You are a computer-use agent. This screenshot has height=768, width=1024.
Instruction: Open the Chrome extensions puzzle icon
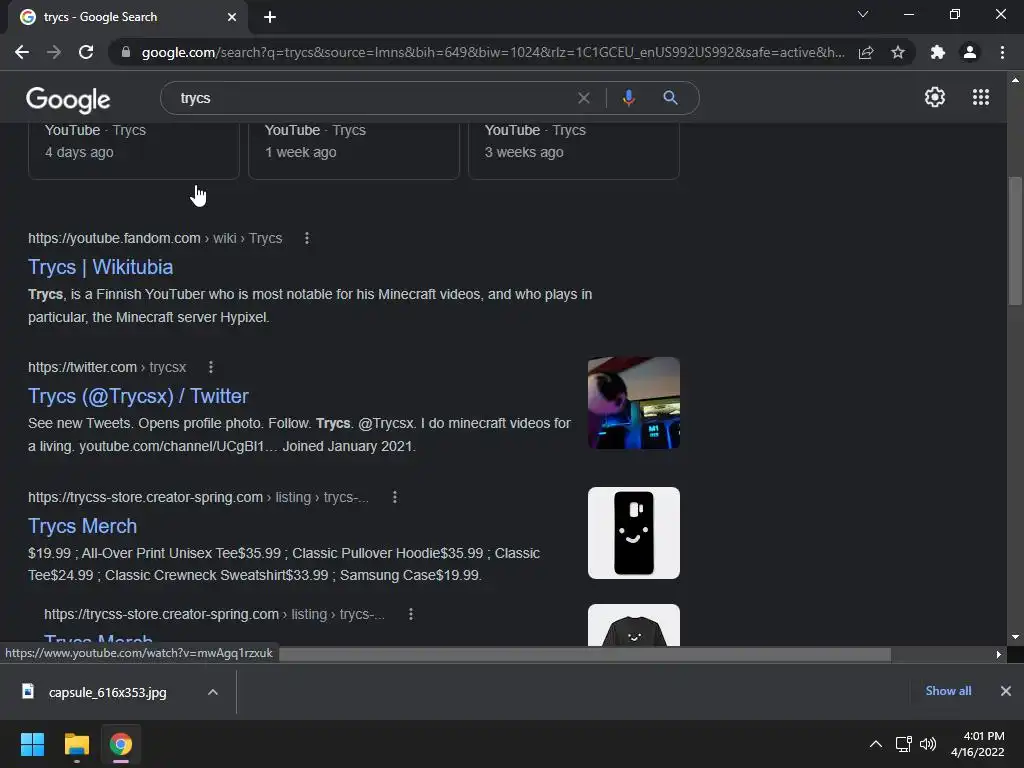938,52
